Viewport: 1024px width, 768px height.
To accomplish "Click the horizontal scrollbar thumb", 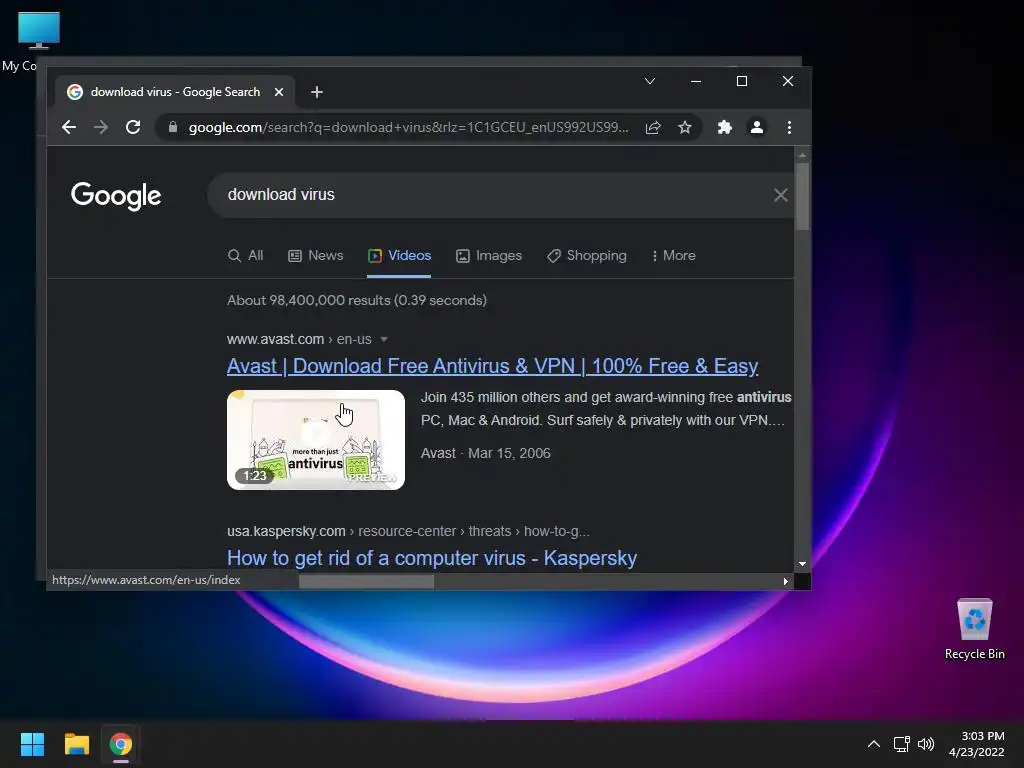I will (366, 581).
